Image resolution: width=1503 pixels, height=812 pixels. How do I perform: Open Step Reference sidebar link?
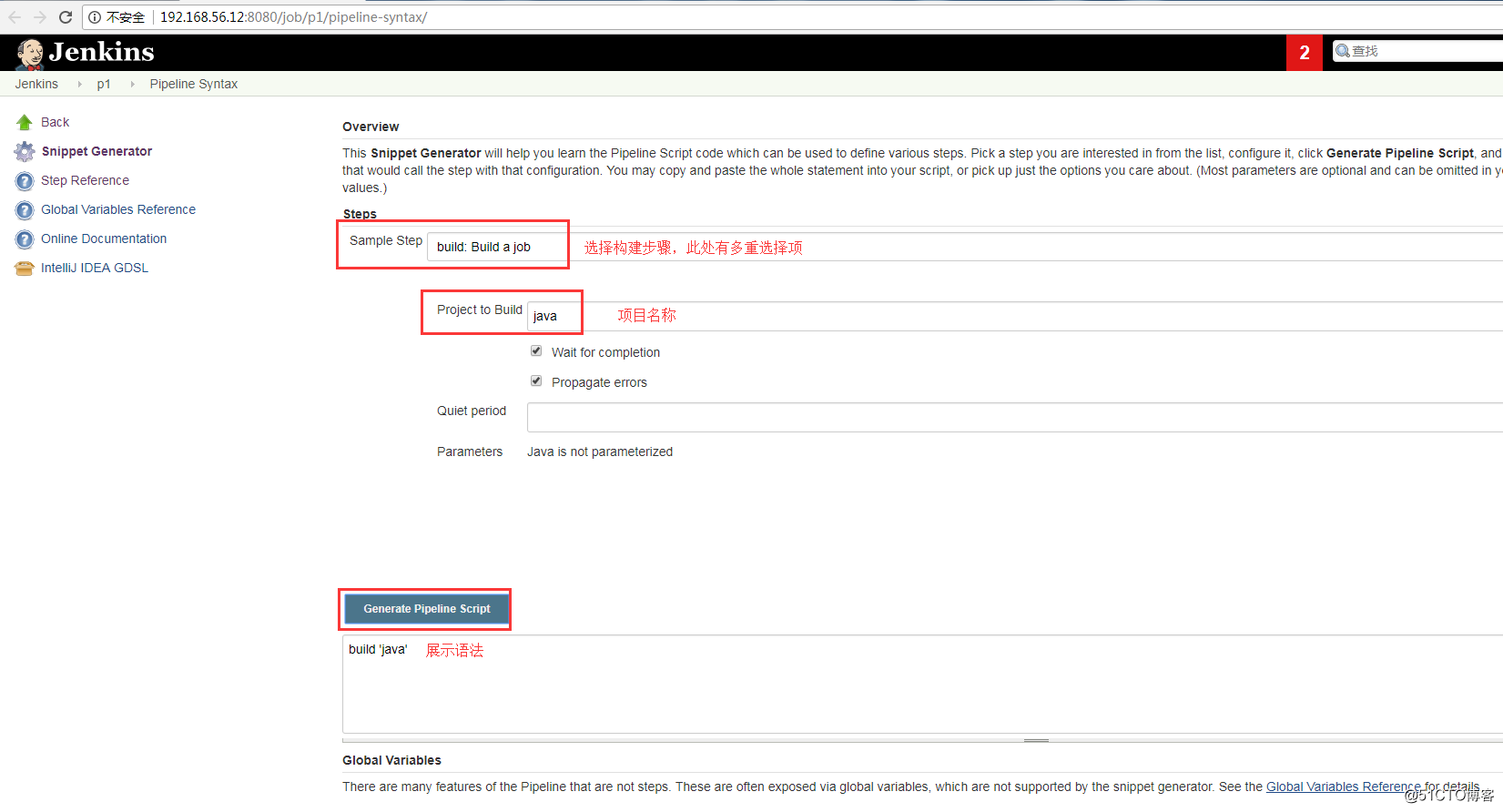(85, 180)
